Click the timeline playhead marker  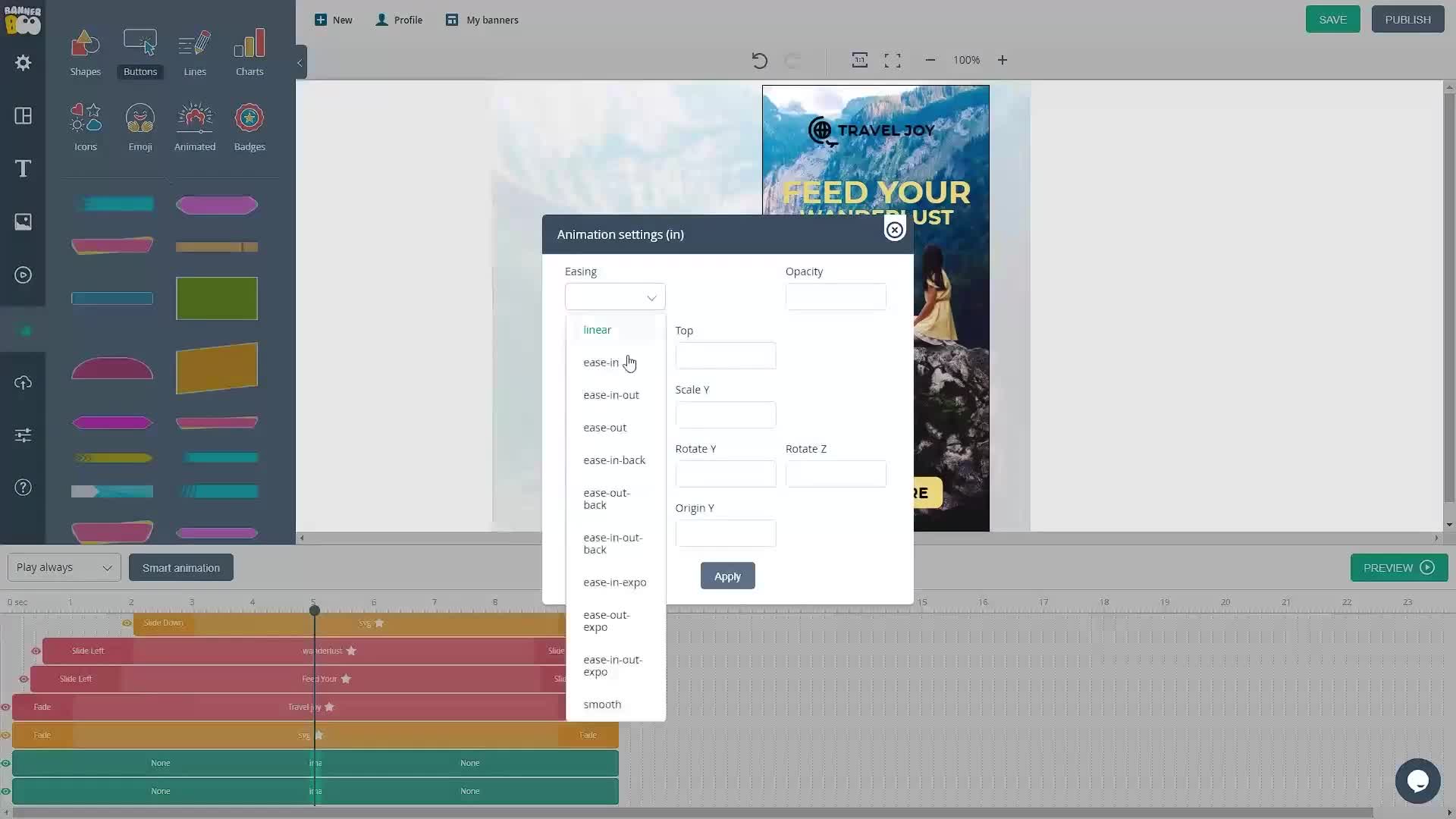[x=315, y=610]
